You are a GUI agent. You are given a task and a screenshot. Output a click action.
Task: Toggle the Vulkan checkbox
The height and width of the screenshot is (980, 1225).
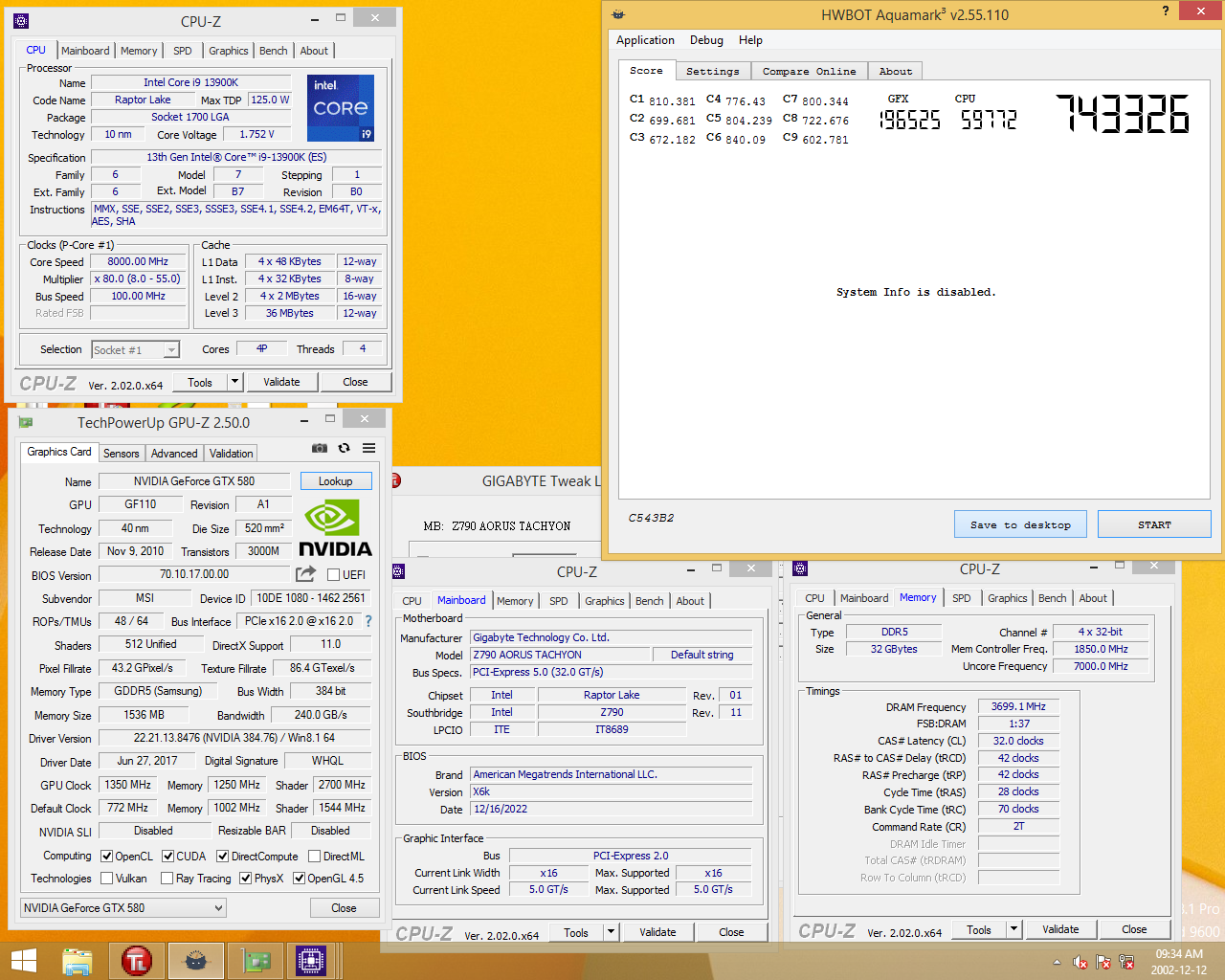pos(106,878)
